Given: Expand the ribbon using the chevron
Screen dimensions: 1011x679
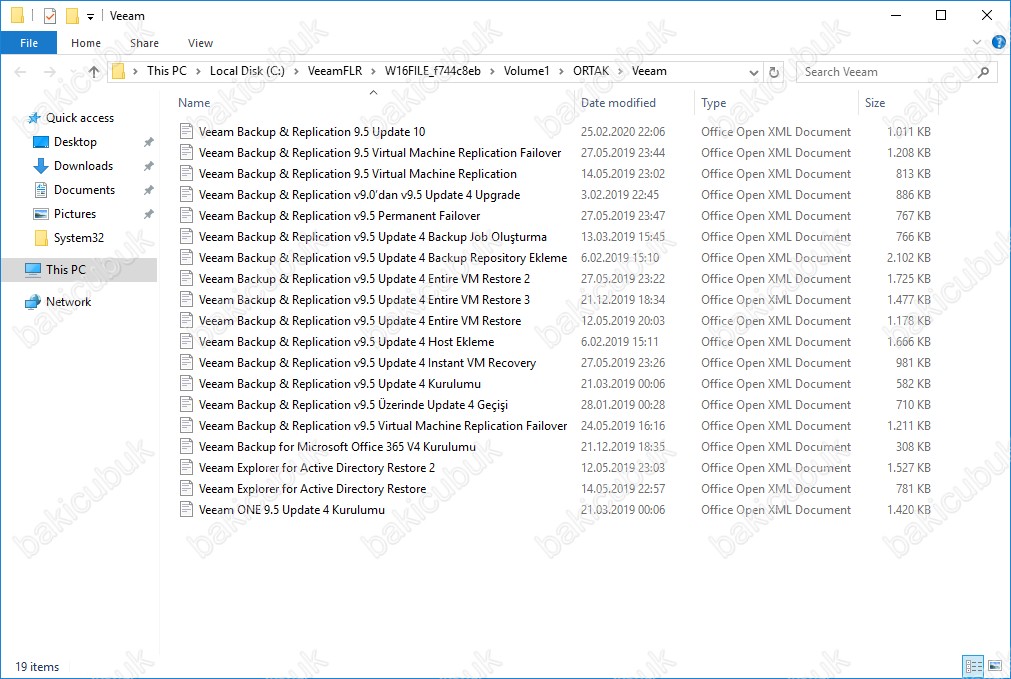Looking at the screenshot, I should pos(977,43).
